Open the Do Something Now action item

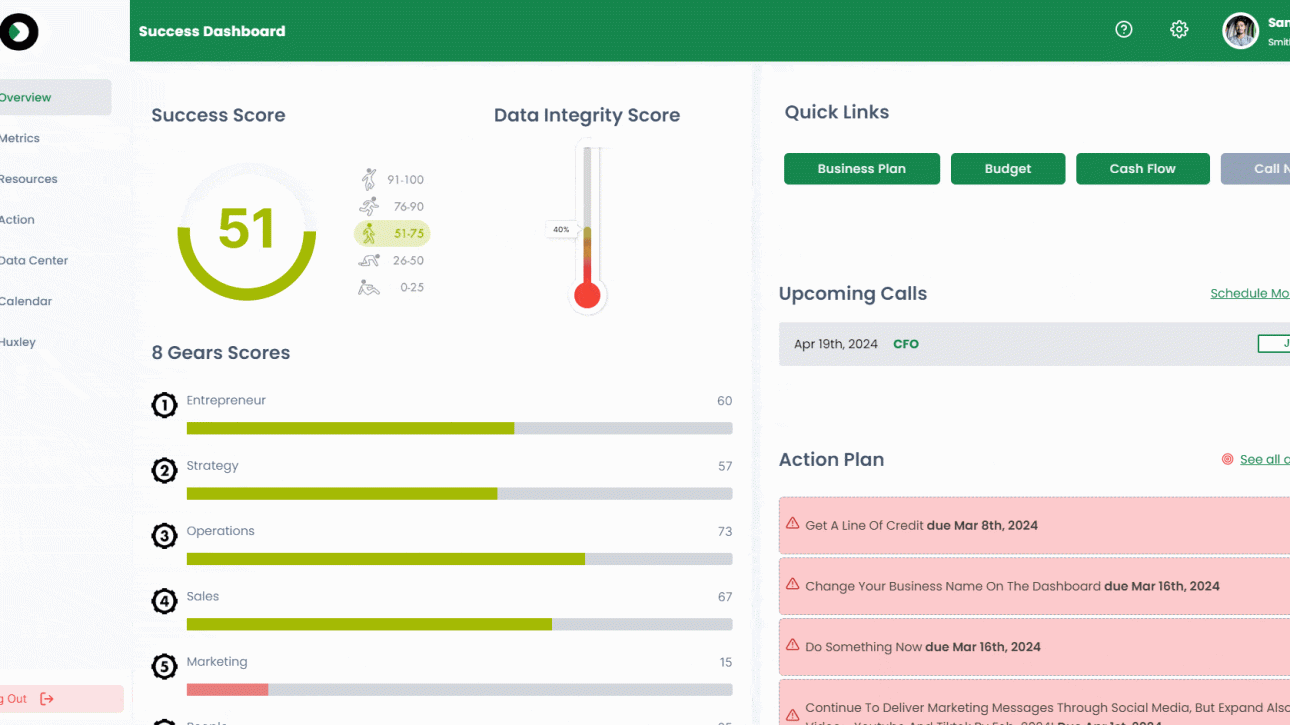click(1034, 647)
